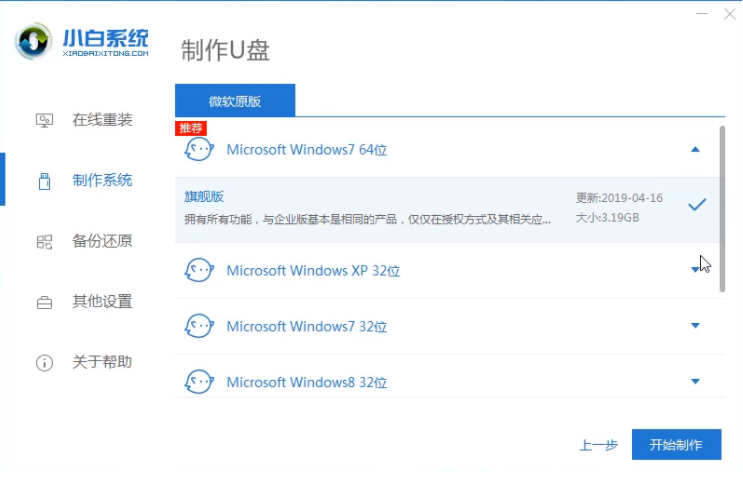The image size is (743, 479).
Task: Click the 其他设置 toolbox icon
Action: [x=44, y=302]
